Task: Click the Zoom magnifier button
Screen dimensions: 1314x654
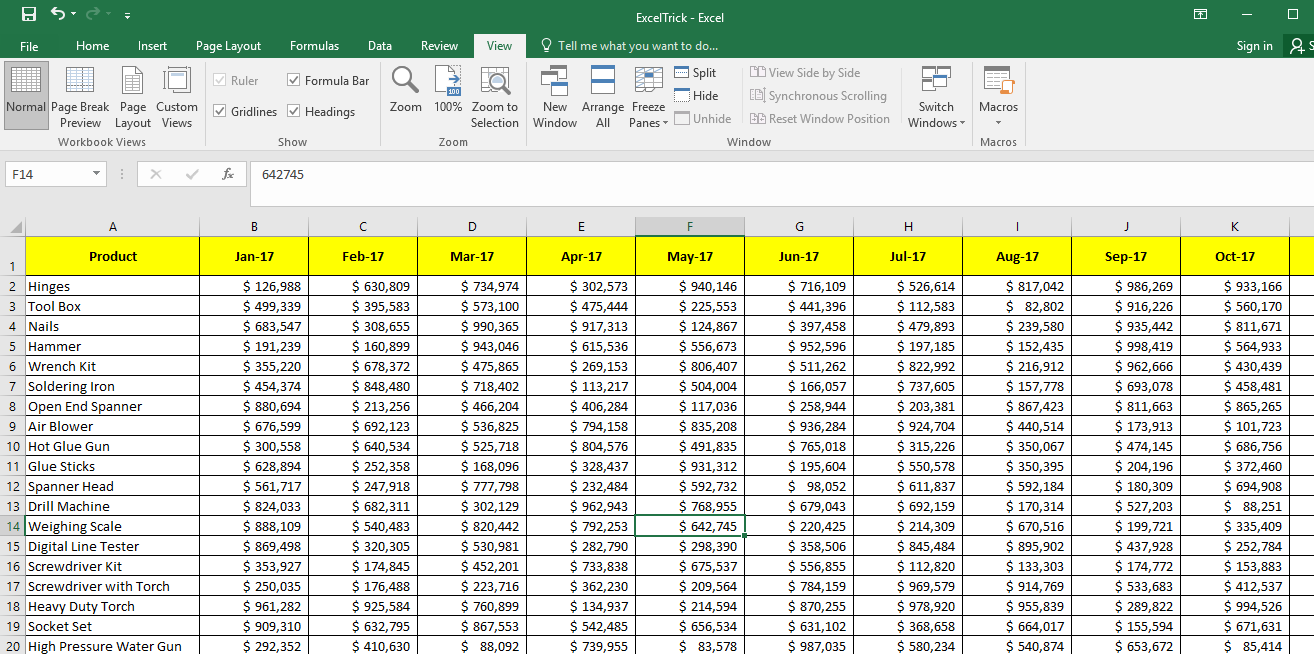Action: tap(406, 90)
